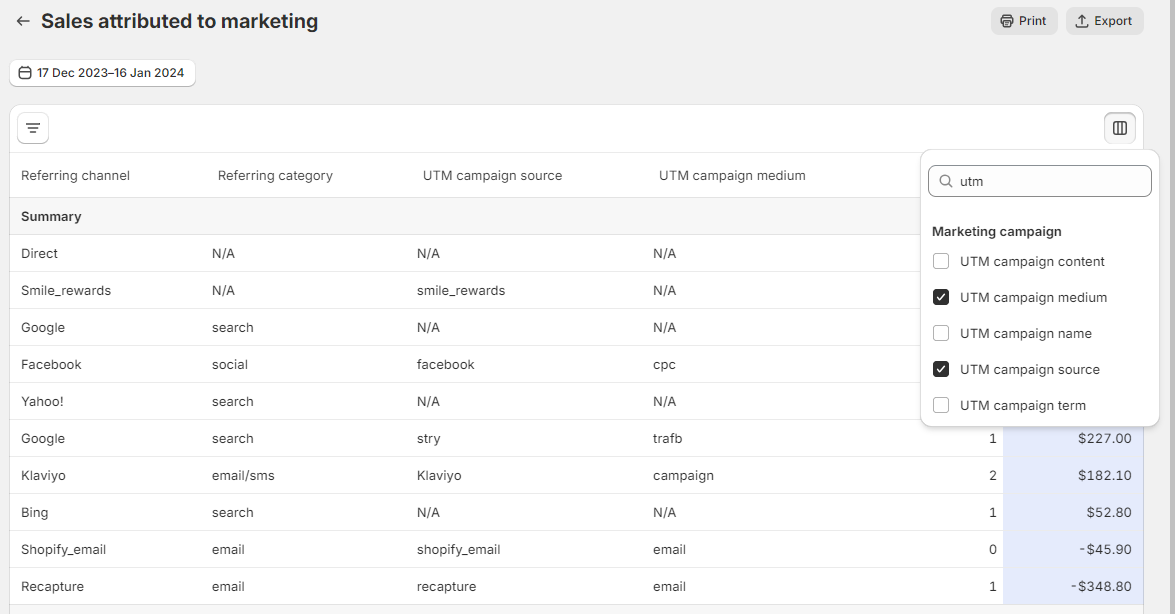Screen dimensions: 1175x614
Task: Sort by the UTM campaign source column header
Action: point(492,176)
